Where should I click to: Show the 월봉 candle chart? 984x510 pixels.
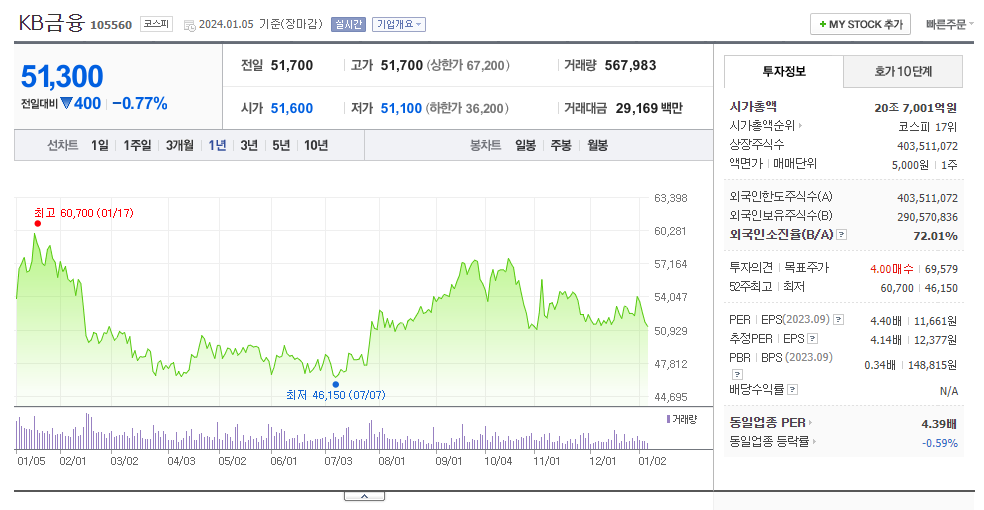point(597,146)
